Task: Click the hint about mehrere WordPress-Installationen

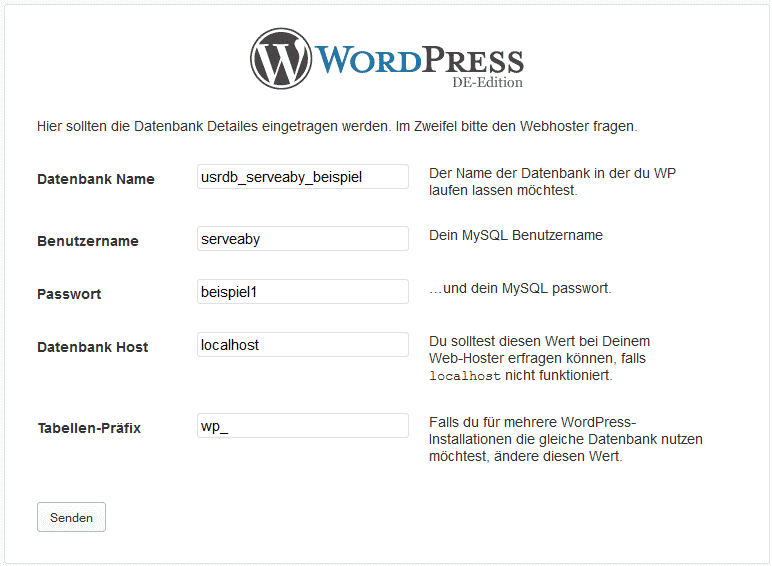Action: point(565,439)
